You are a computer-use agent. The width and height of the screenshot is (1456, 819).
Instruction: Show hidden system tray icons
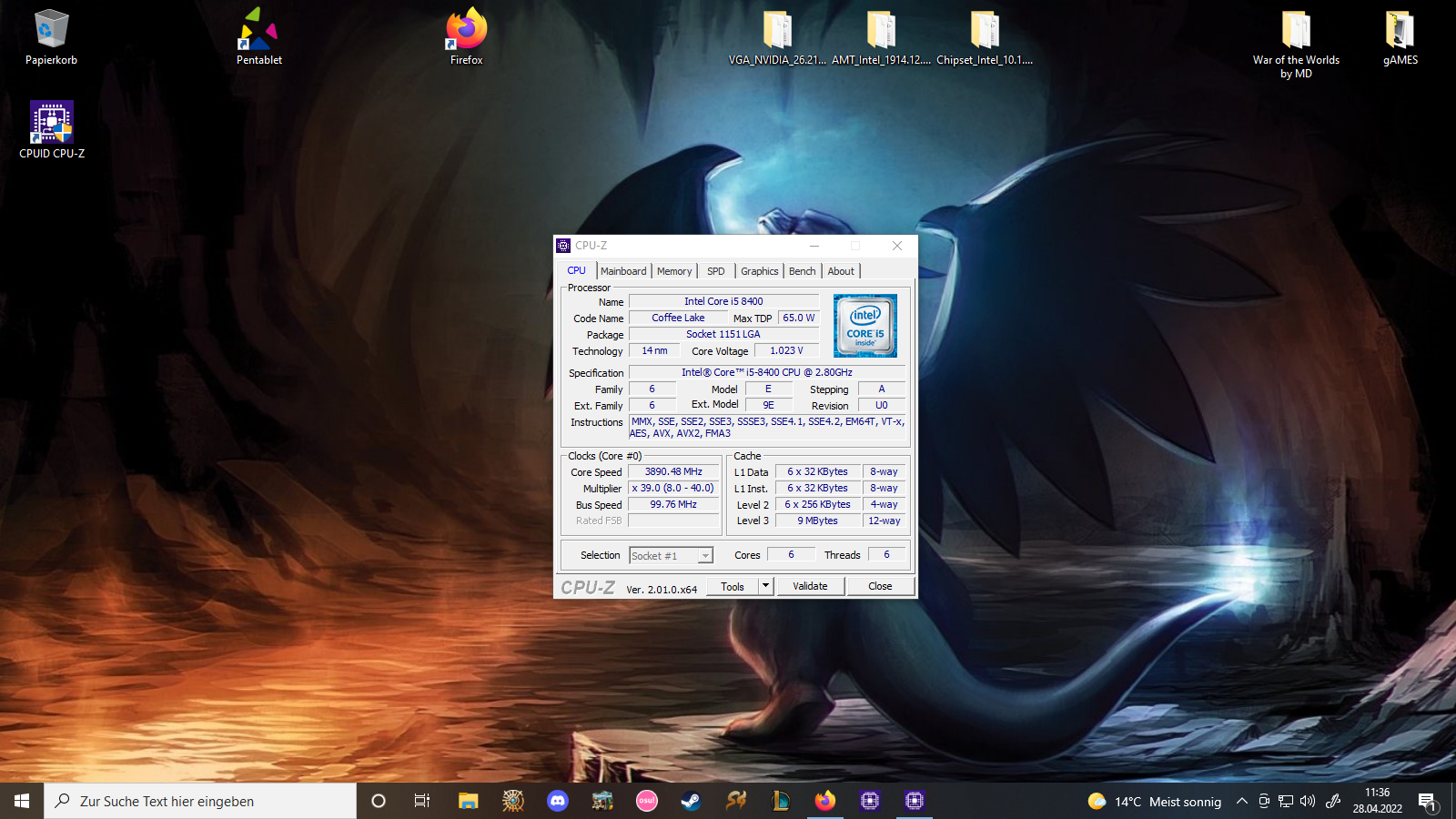click(x=1241, y=801)
